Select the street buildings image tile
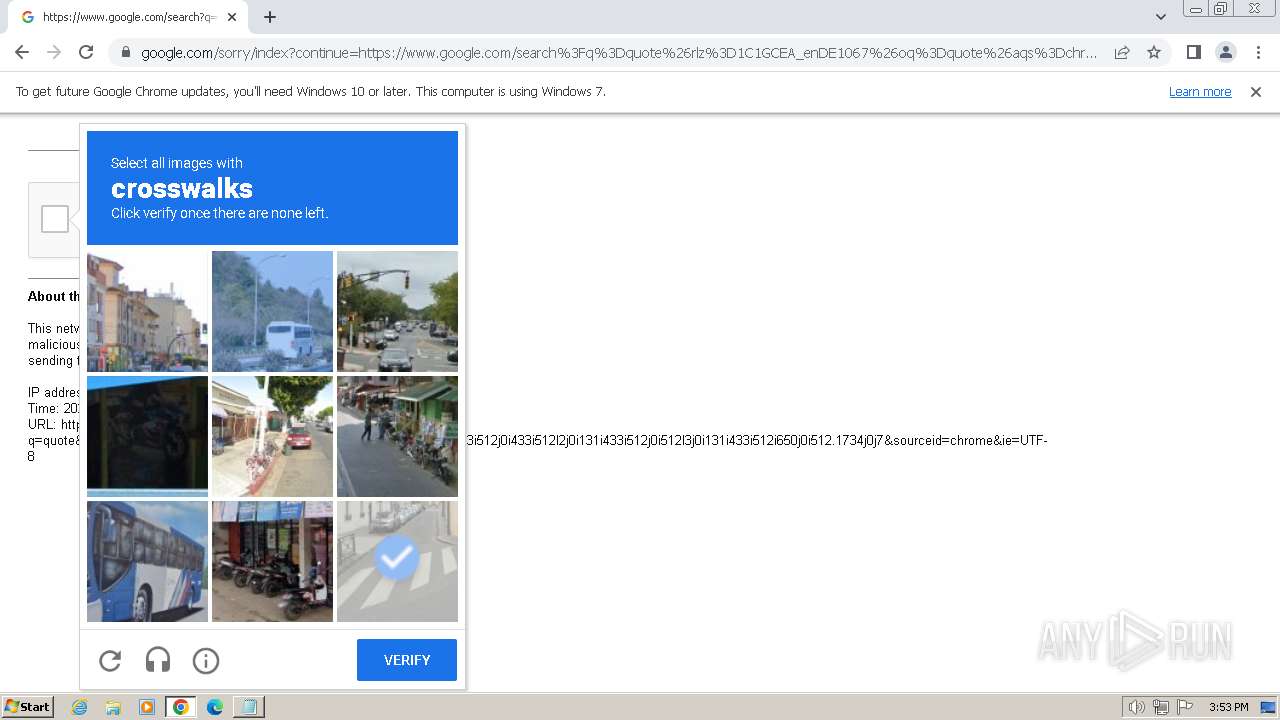The image size is (1280, 720). point(147,311)
